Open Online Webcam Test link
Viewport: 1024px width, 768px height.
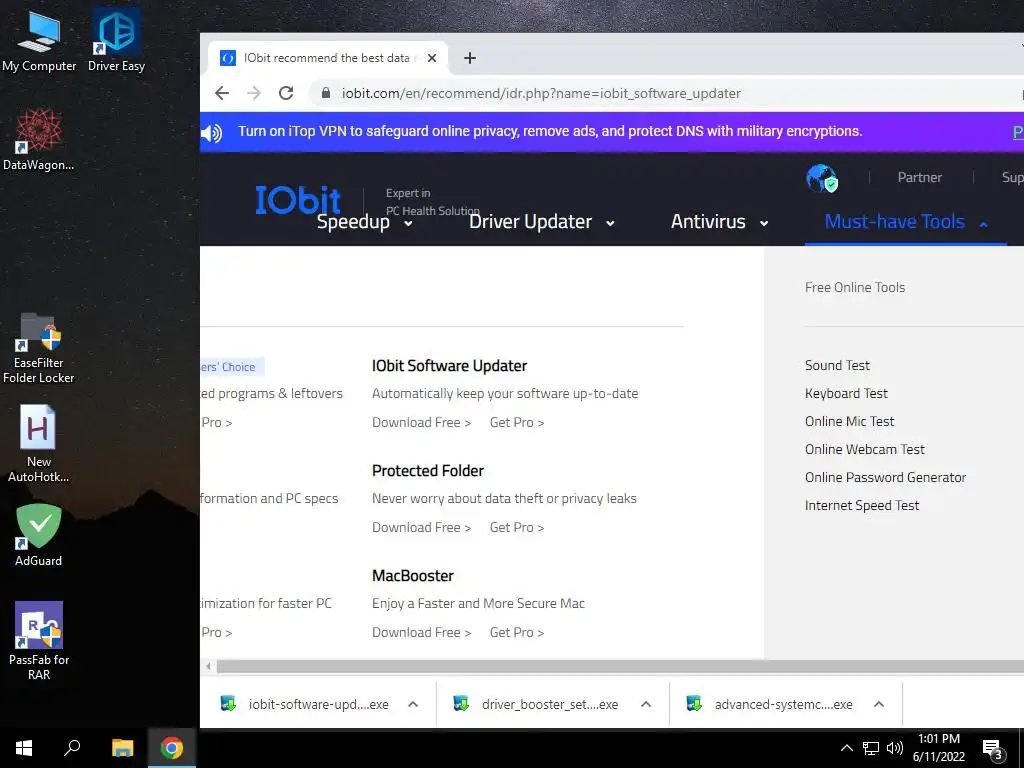pos(865,449)
